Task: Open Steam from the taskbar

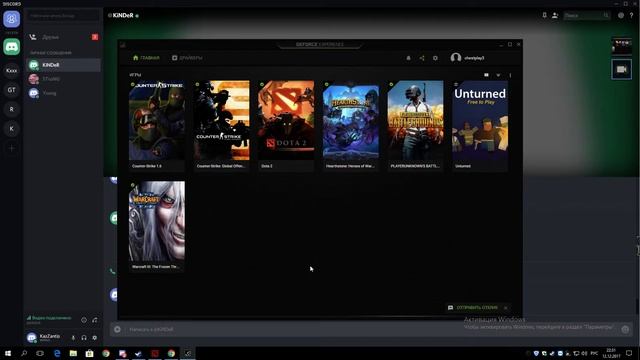Action: (138, 353)
